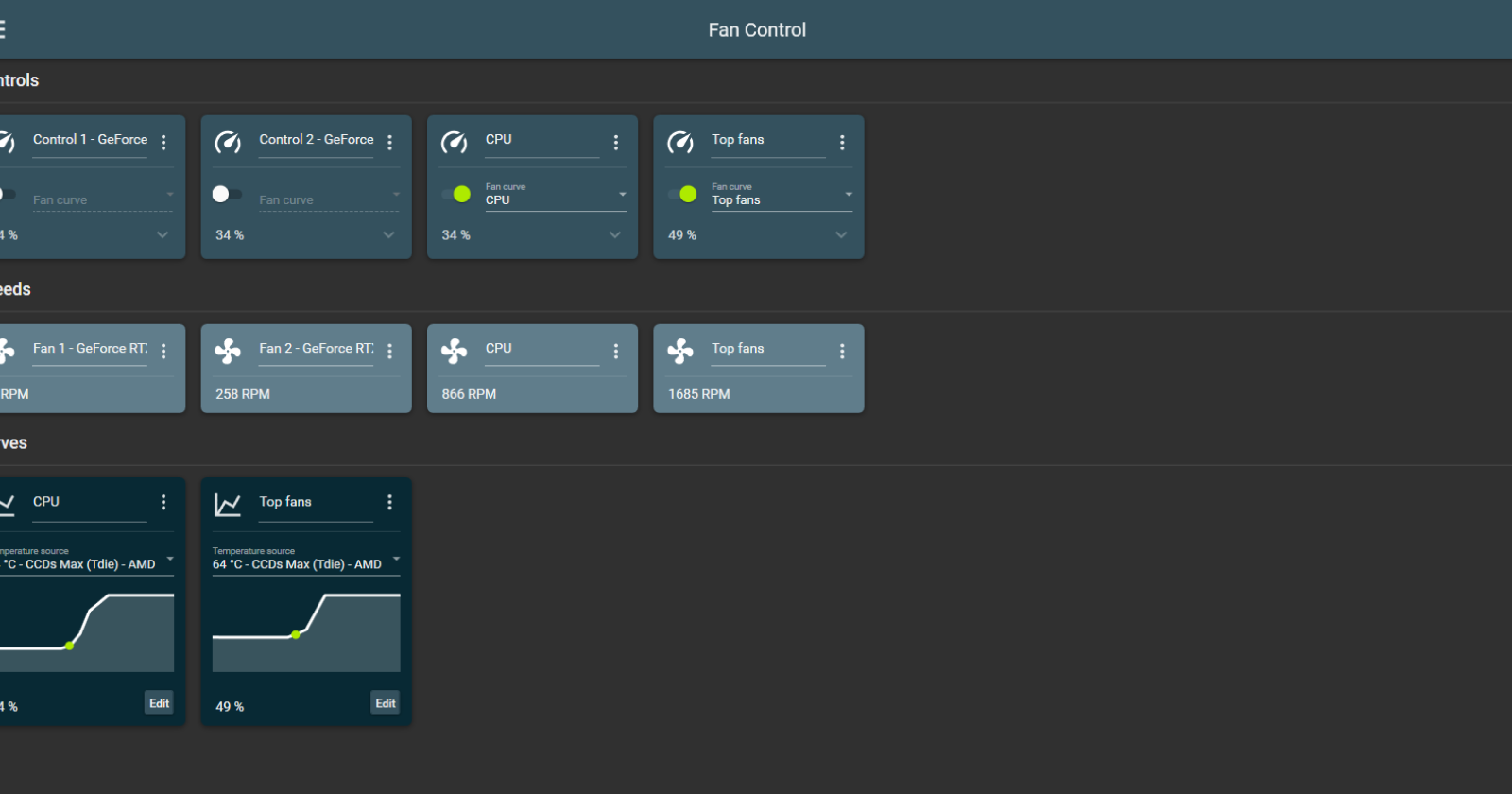Click the CPU speed fan icon
Image resolution: width=1512 pixels, height=794 pixels.
tap(455, 352)
